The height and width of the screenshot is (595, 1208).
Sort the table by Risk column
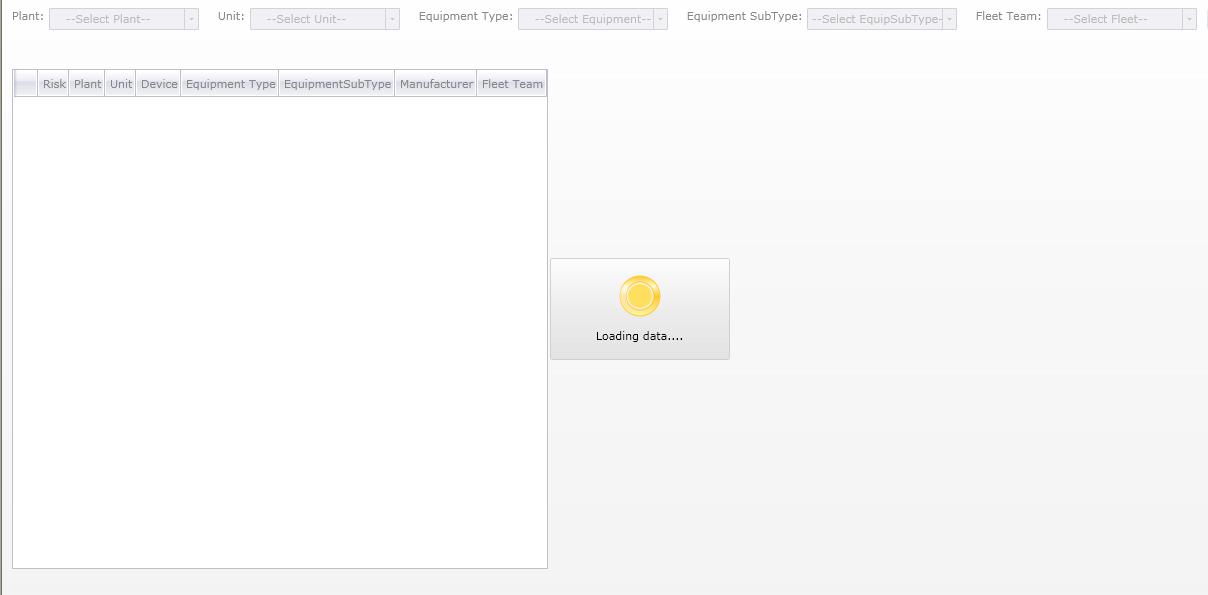pos(54,84)
